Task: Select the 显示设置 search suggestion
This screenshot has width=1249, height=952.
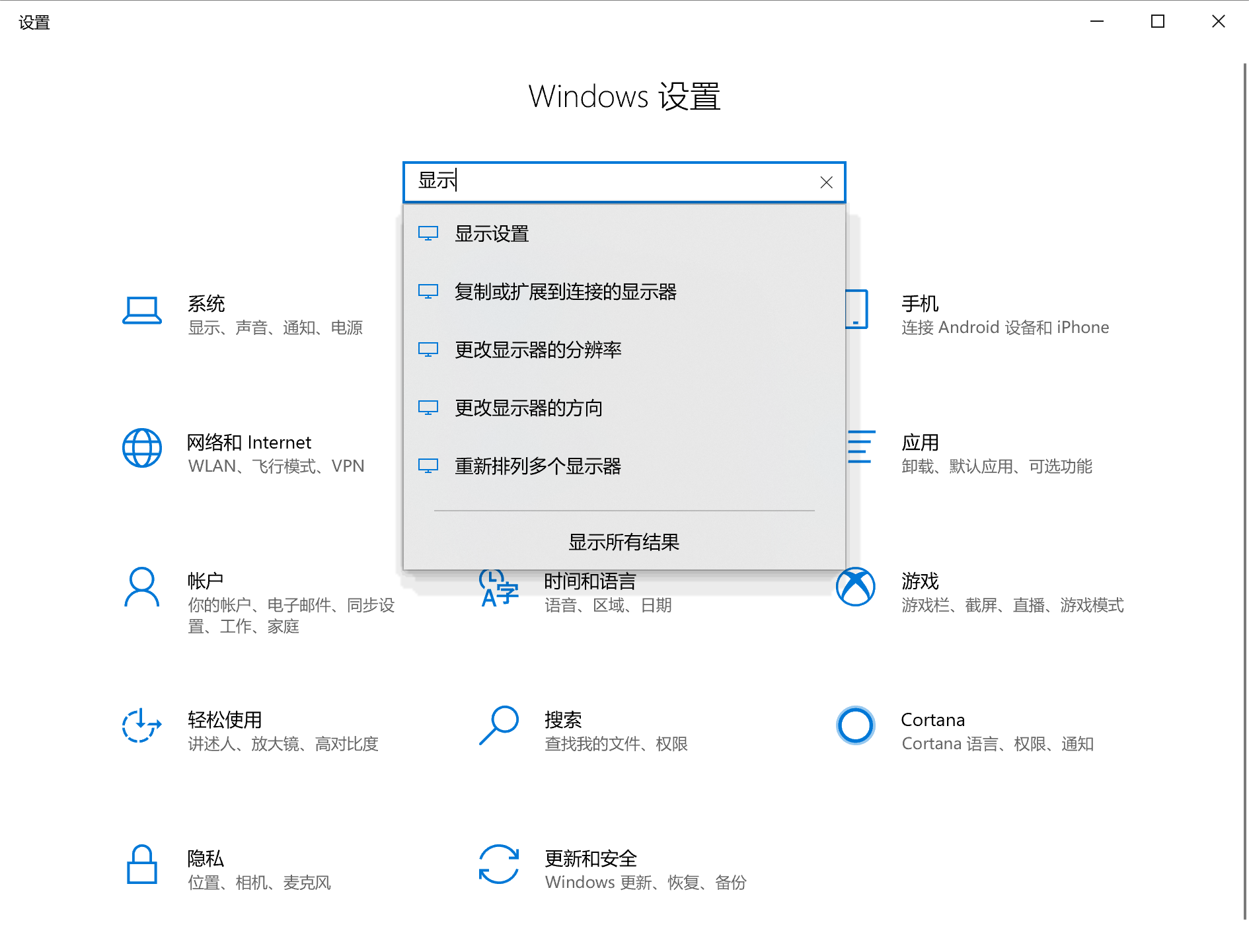Action: click(624, 234)
